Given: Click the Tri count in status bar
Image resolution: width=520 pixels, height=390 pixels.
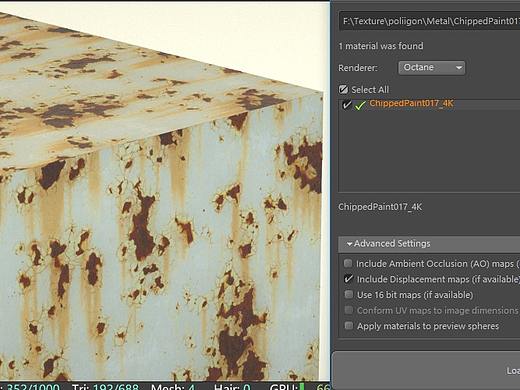Looking at the screenshot, I should (x=105, y=387).
